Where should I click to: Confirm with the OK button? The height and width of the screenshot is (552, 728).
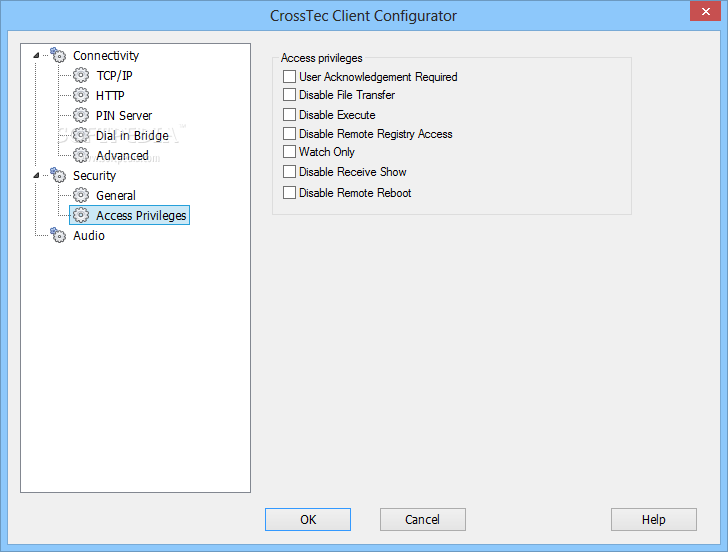(308, 519)
